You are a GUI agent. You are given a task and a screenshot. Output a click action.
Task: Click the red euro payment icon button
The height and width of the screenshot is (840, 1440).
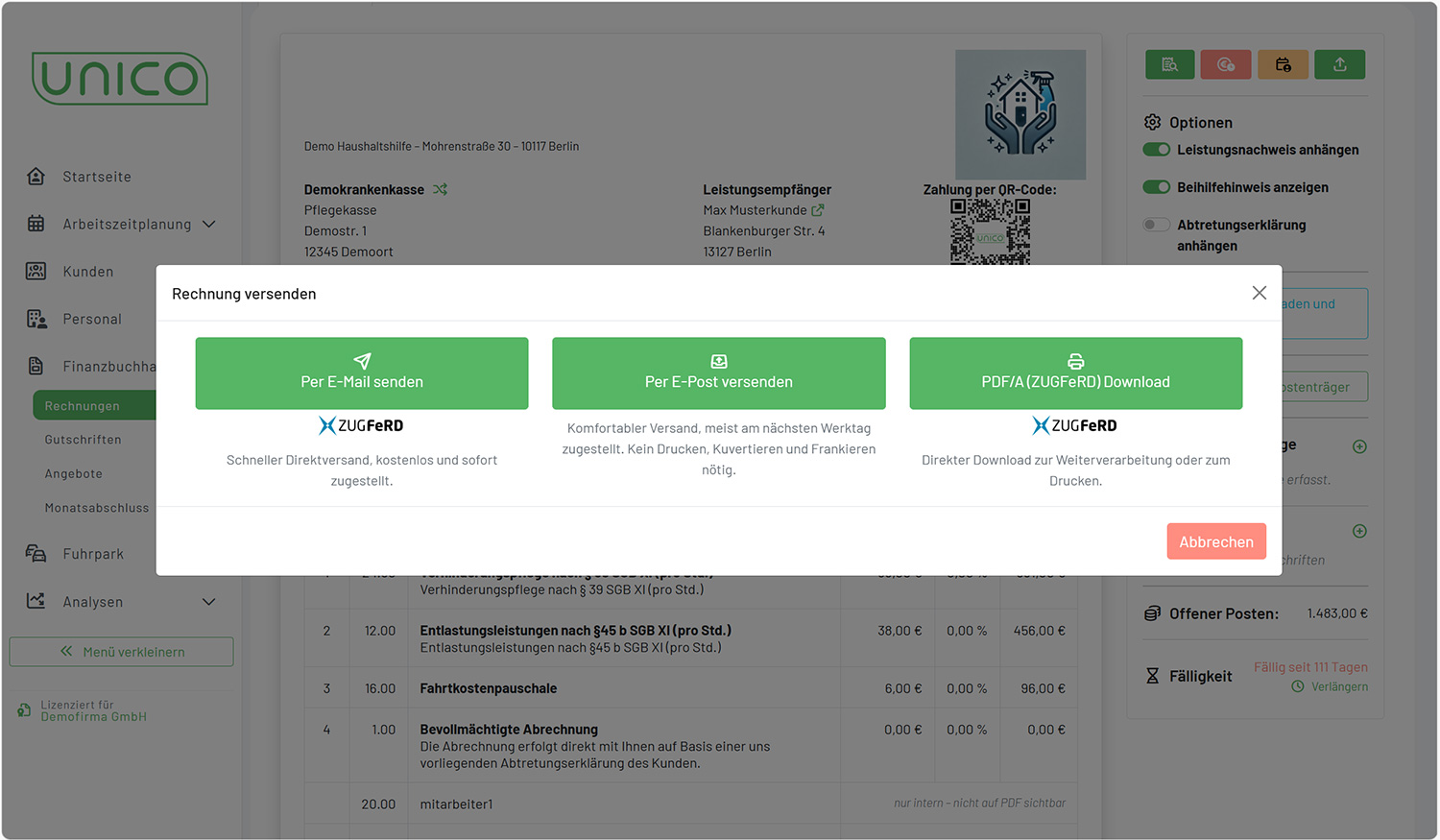point(1226,64)
